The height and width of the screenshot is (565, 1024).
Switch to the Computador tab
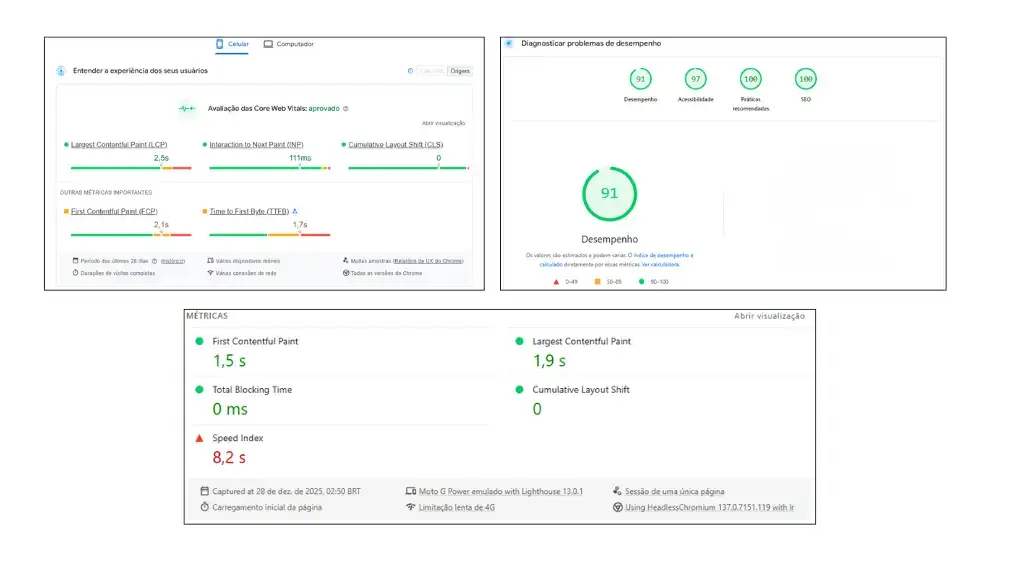tap(289, 44)
